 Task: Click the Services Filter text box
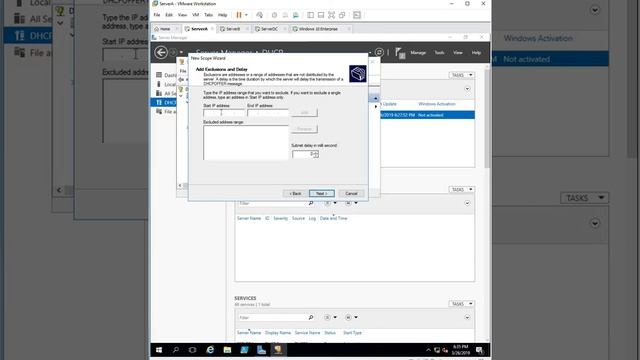point(272,317)
